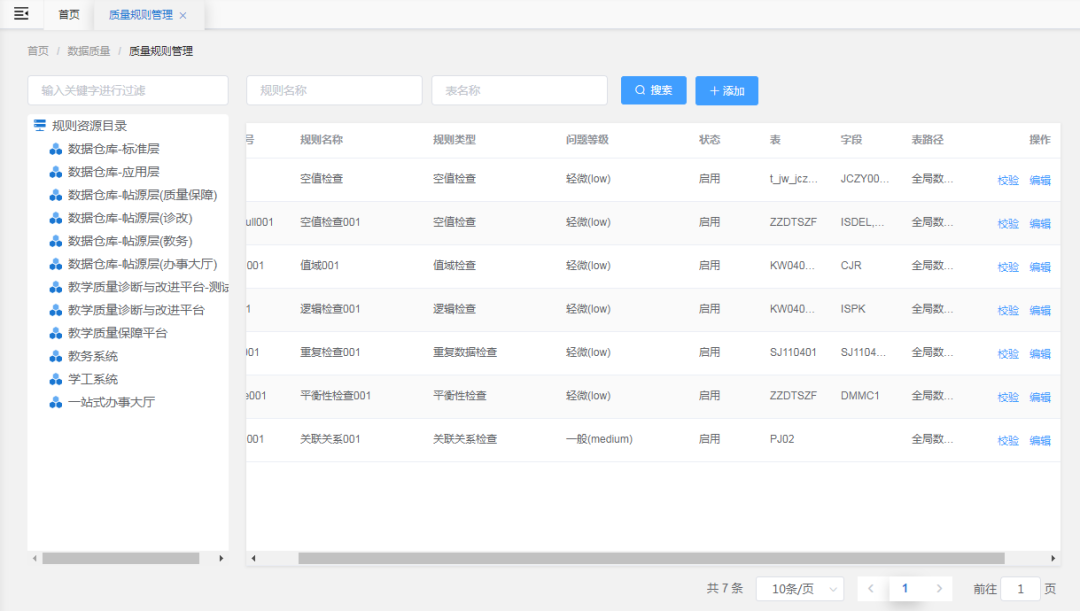Switch to the 首页 tab
The height and width of the screenshot is (611, 1080).
(68, 15)
